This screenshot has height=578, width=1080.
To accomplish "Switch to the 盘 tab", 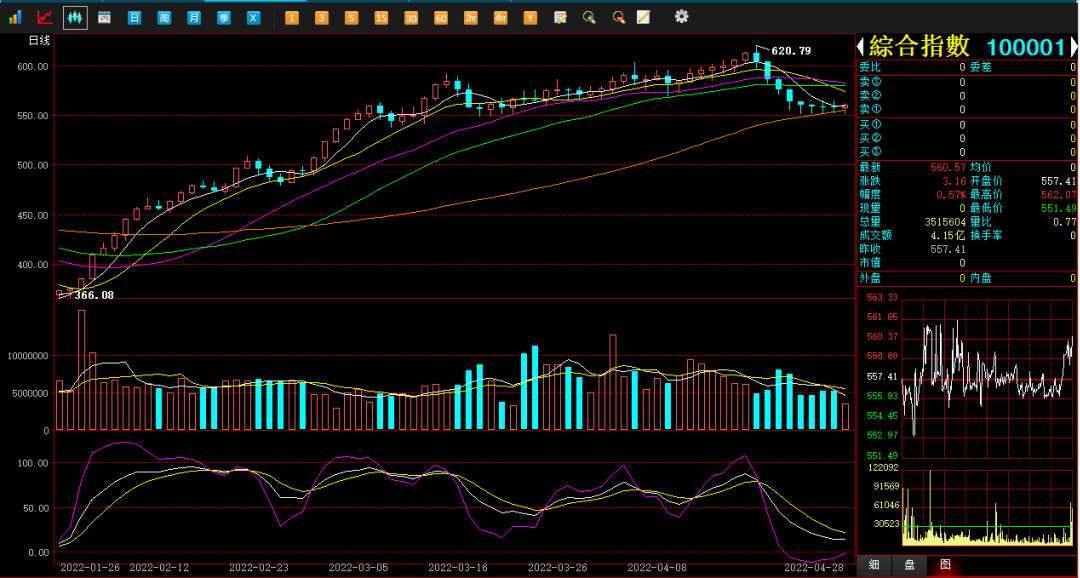I will pyautogui.click(x=909, y=565).
